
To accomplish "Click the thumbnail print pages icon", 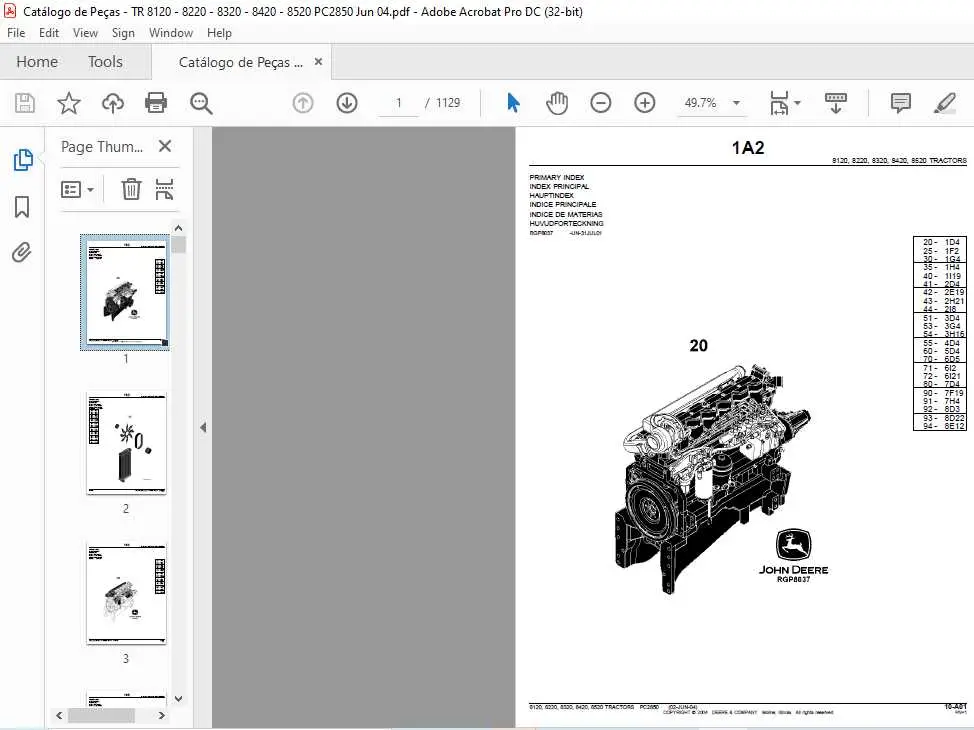I will 164,189.
